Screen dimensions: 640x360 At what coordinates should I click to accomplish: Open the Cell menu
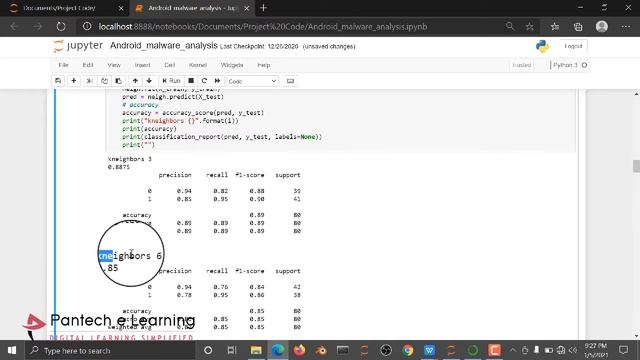(x=169, y=65)
